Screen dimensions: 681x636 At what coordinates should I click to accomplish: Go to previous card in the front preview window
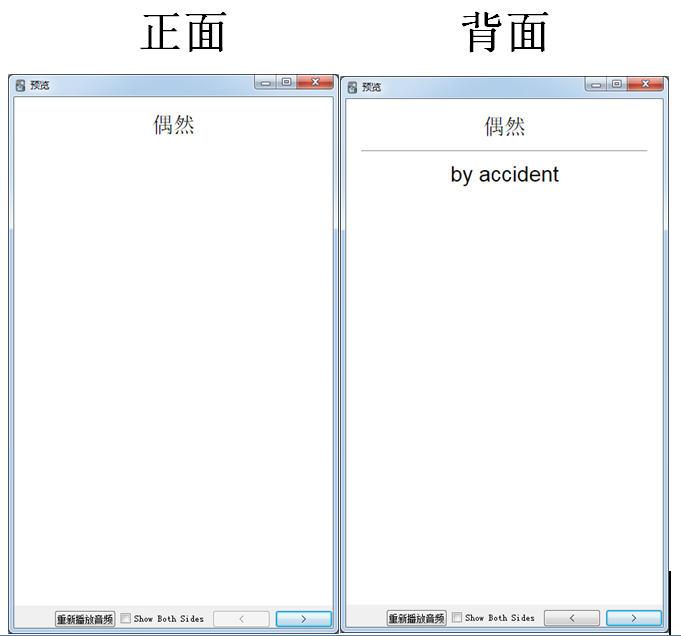point(241,619)
